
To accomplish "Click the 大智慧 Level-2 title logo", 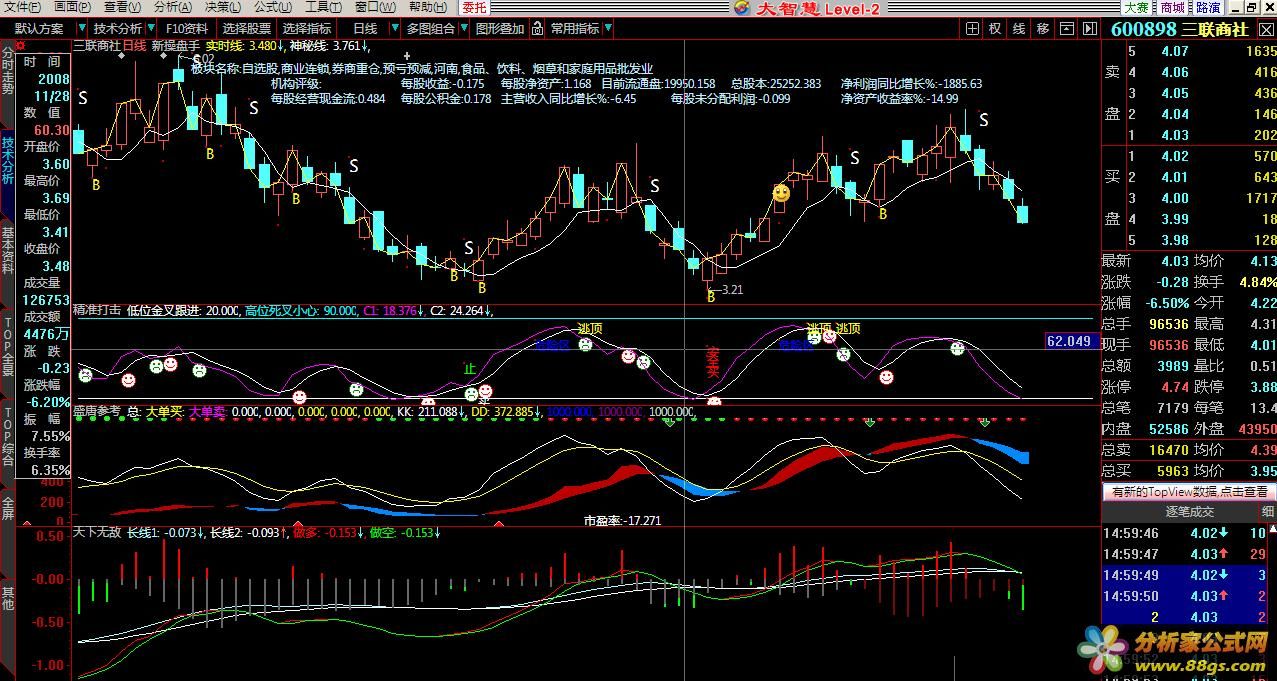I will 806,8.
